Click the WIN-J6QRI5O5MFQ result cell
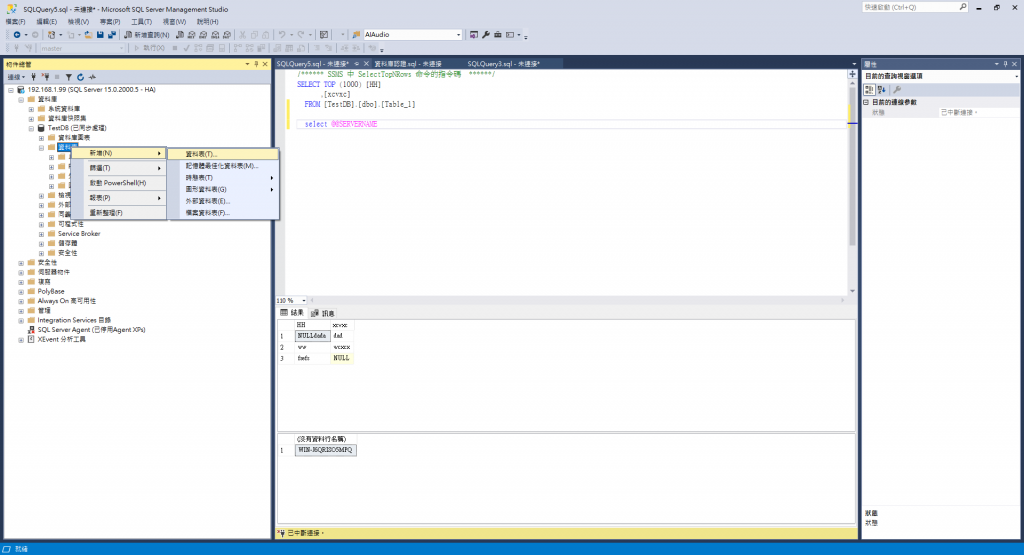Viewport: 1024px width, 555px height. (325, 450)
